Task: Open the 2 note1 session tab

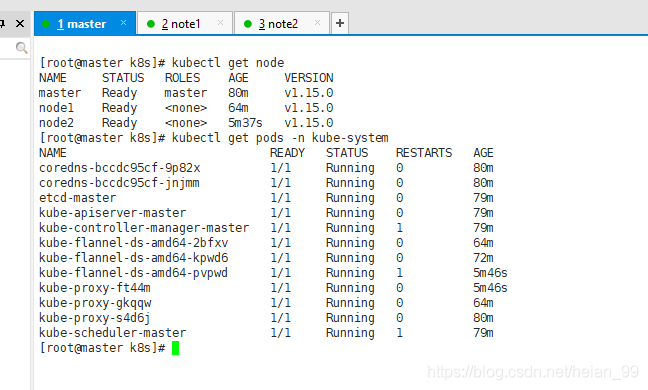Action: point(184,24)
